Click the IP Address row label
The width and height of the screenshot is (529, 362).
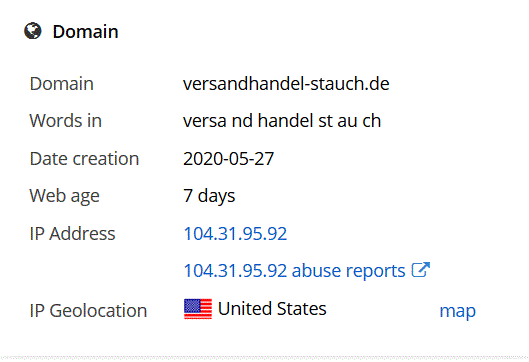[x=73, y=233]
